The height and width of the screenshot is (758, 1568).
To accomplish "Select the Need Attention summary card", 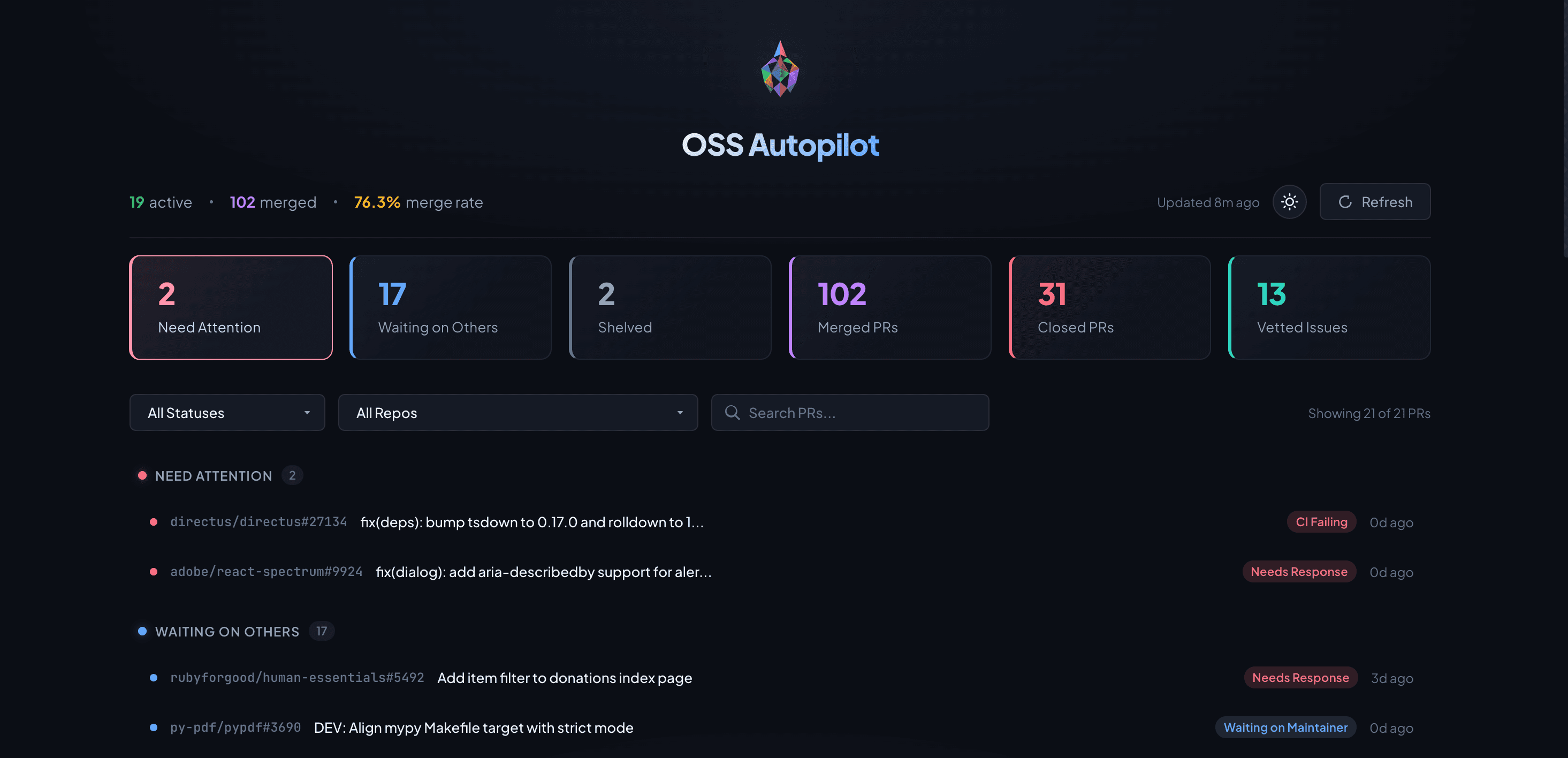I will (231, 307).
